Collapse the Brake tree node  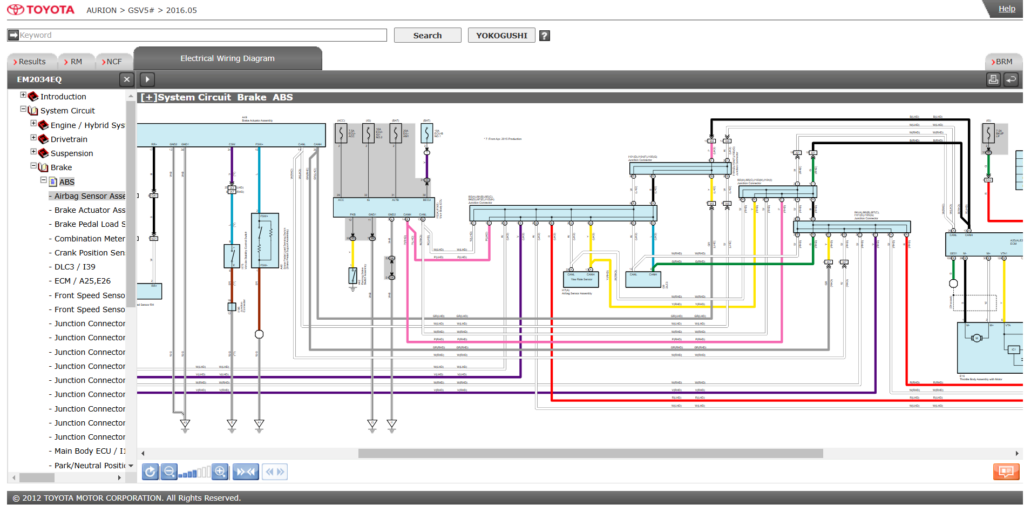tap(34, 167)
